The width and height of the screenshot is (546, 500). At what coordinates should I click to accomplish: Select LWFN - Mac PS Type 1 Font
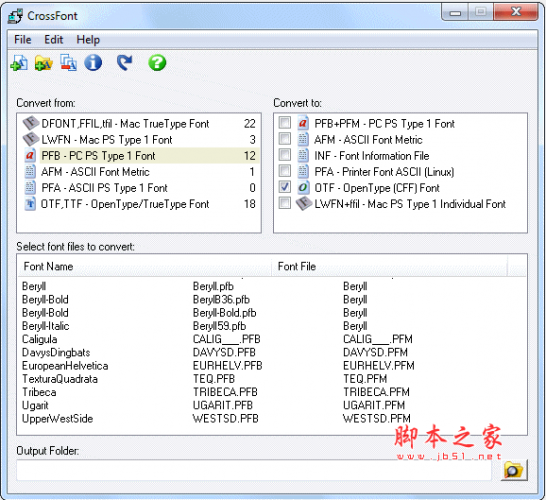pos(139,139)
